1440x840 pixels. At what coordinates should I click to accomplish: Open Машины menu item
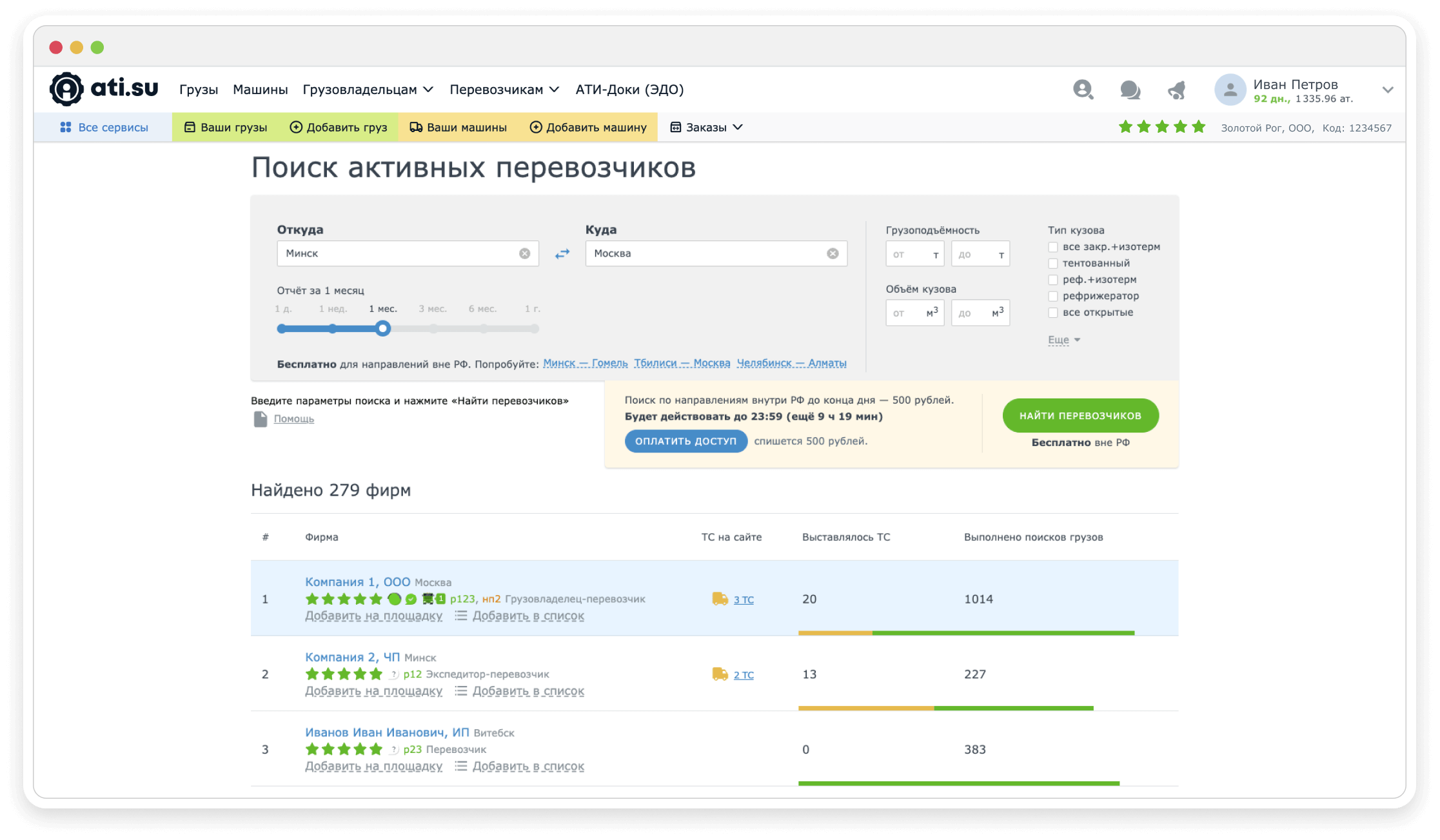[261, 90]
